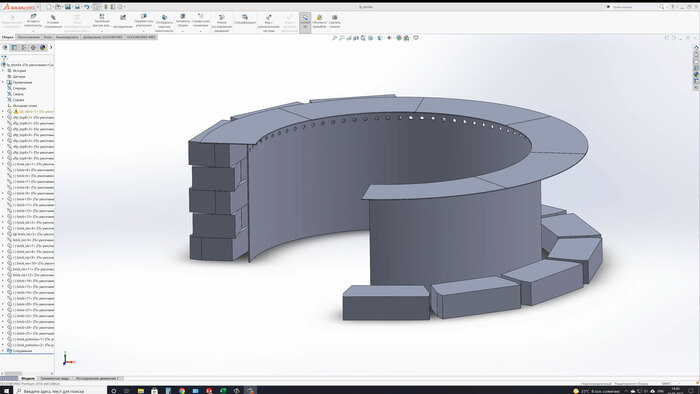Click the Move Component icon
The height and width of the screenshot is (394, 700).
point(143,21)
